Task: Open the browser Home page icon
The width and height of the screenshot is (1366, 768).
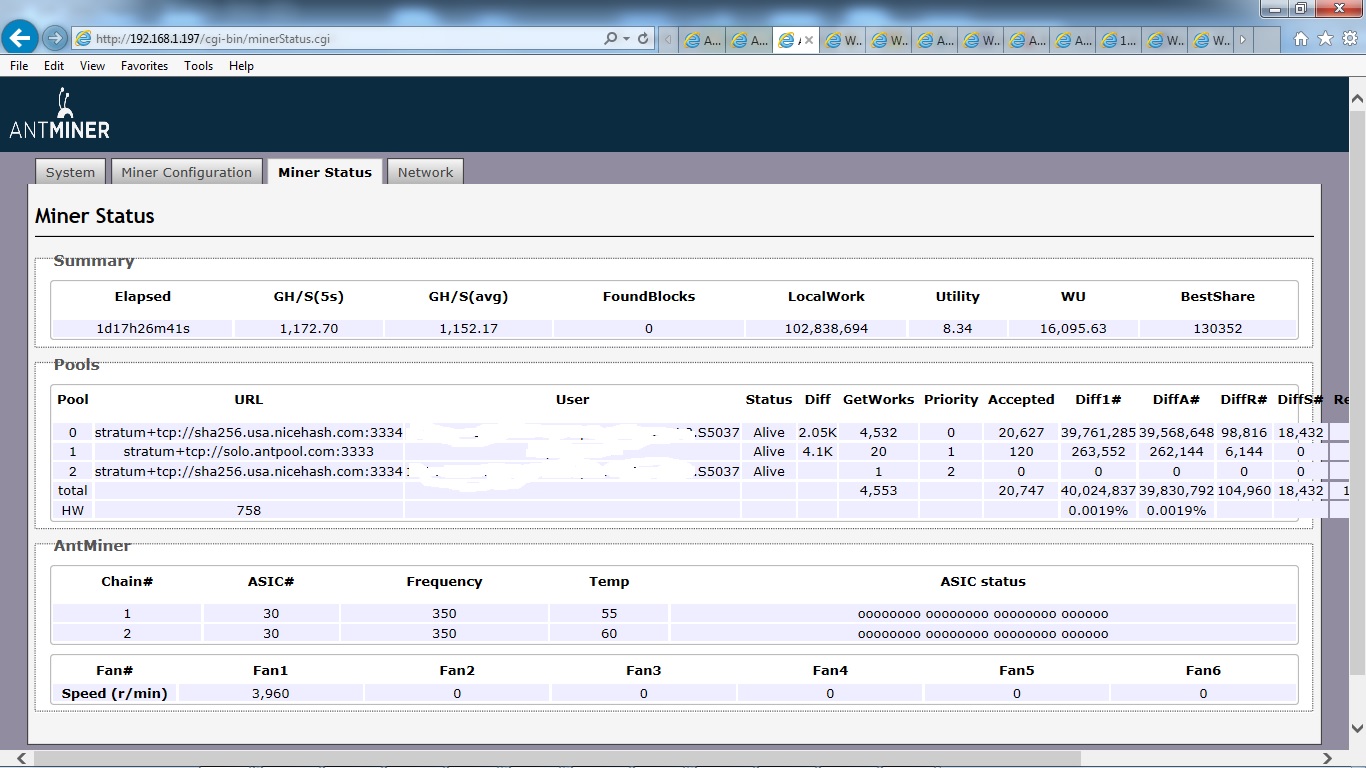Action: 1301,39
